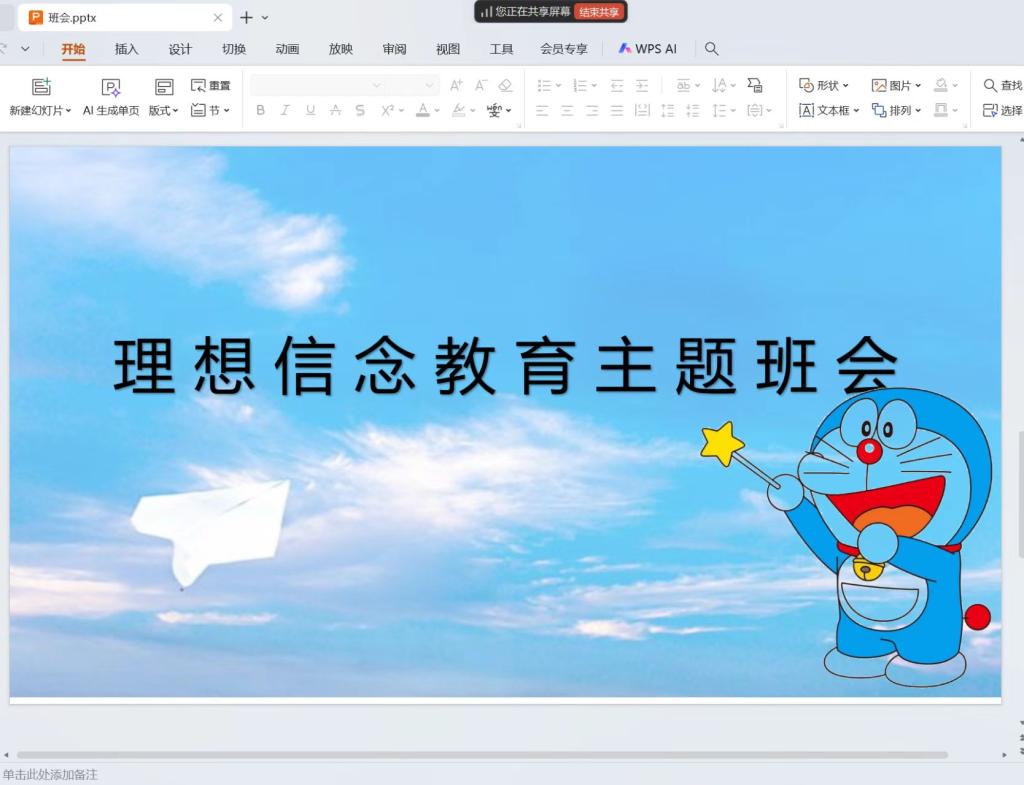The height and width of the screenshot is (785, 1024).
Task: Open the WPS AI tab
Action: [x=648, y=49]
